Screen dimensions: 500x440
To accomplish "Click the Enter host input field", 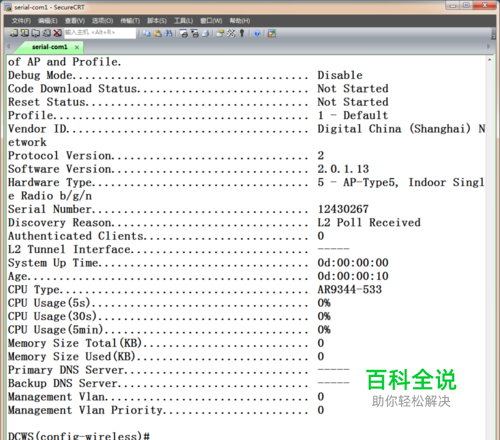I will pos(100,33).
